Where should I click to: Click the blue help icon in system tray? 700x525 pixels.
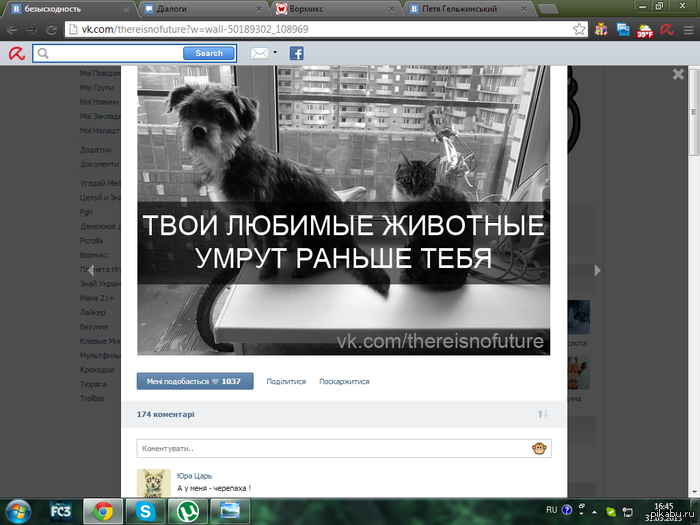567,510
